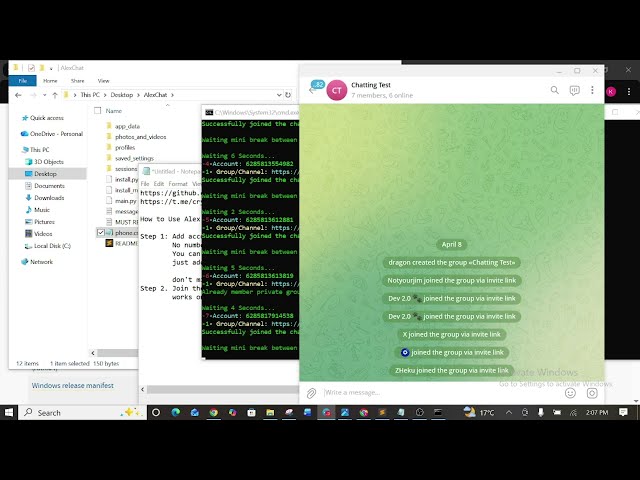Image resolution: width=640 pixels, height=480 pixels.
Task: Click the Explorer horizontal scrollbar left arrow
Action: click(93, 353)
